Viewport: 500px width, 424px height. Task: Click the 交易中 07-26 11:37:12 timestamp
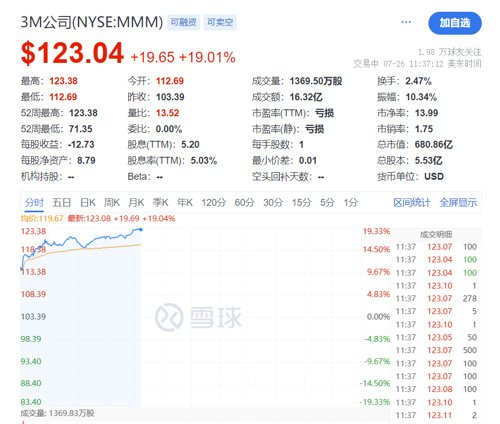(417, 64)
